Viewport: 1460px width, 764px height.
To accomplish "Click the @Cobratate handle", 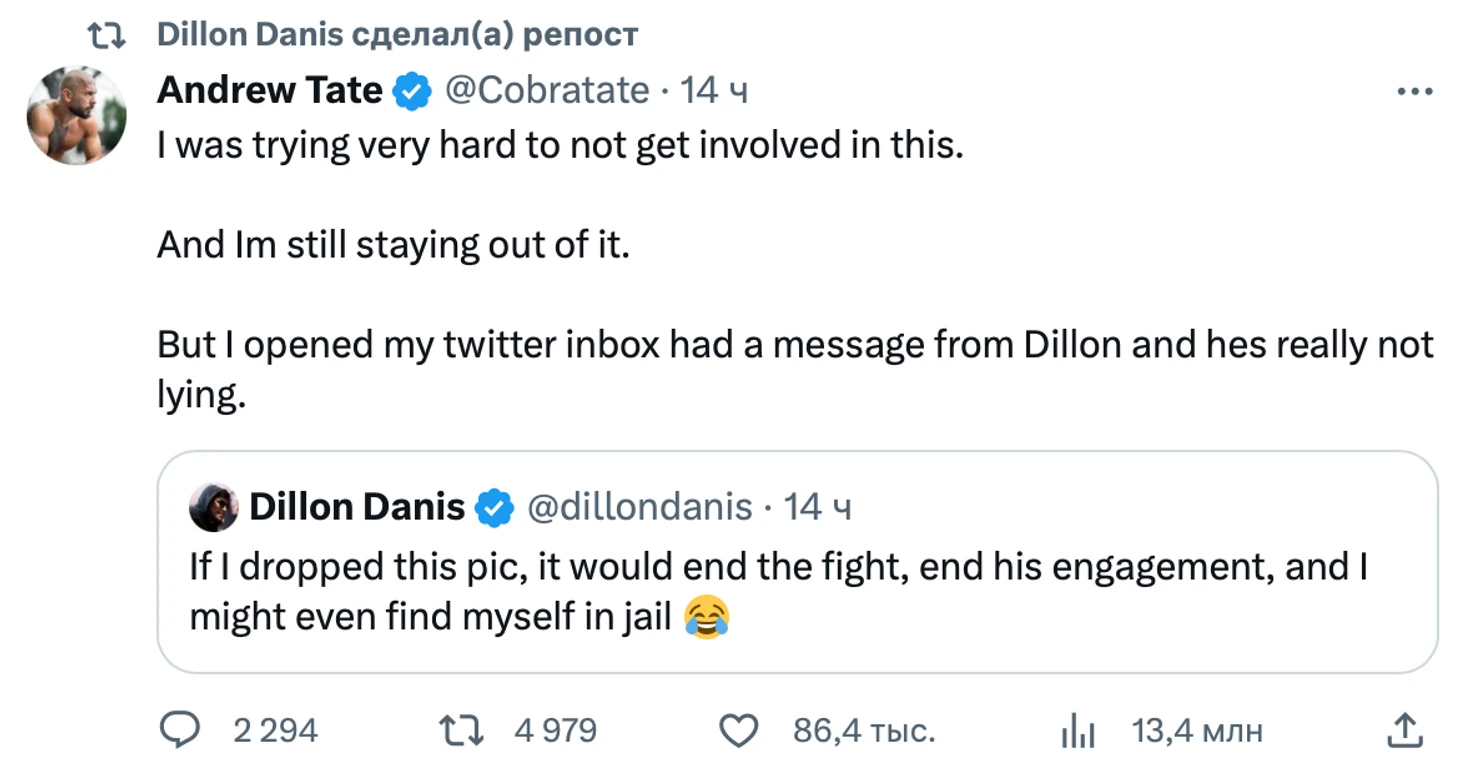I will click(547, 91).
